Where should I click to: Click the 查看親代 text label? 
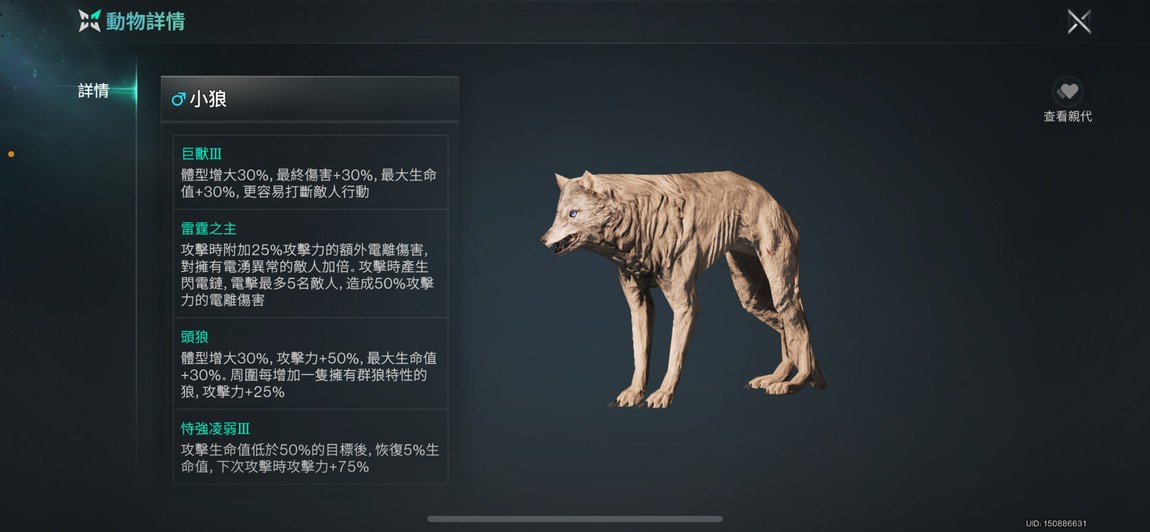click(1068, 117)
